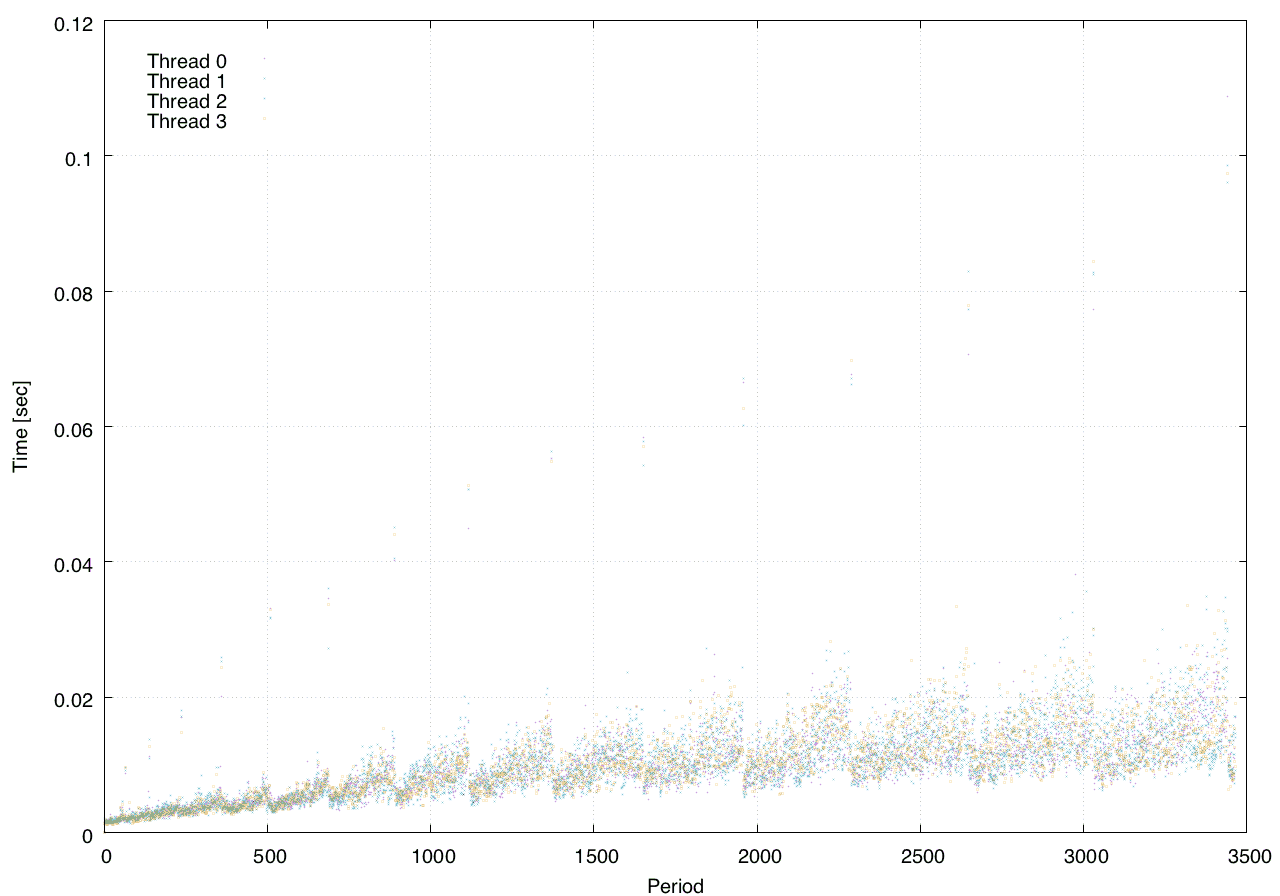
Task: Click the 2500 x-axis tick label
Action: coord(920,856)
